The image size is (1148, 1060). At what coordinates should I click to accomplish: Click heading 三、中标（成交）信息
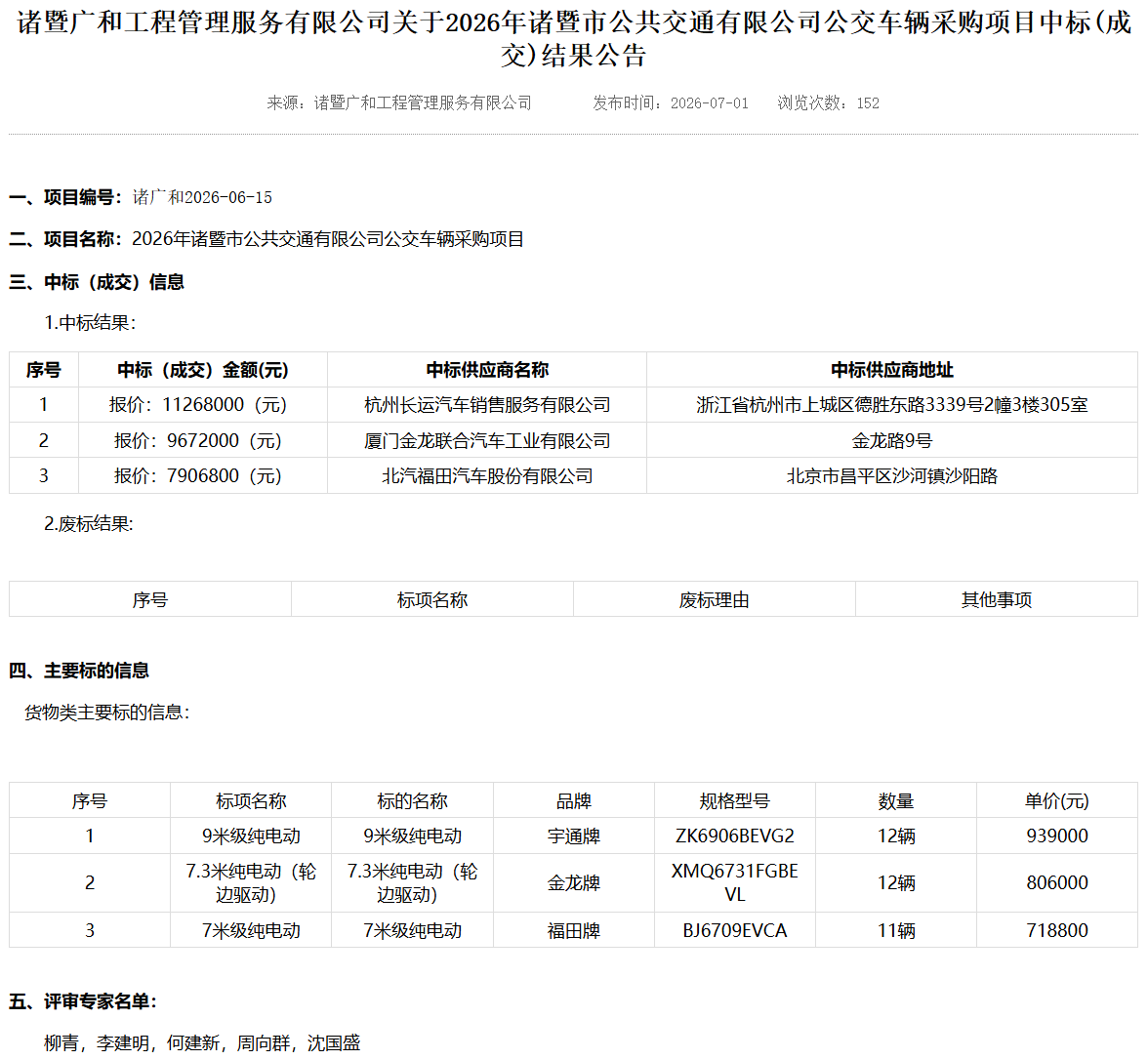[97, 282]
